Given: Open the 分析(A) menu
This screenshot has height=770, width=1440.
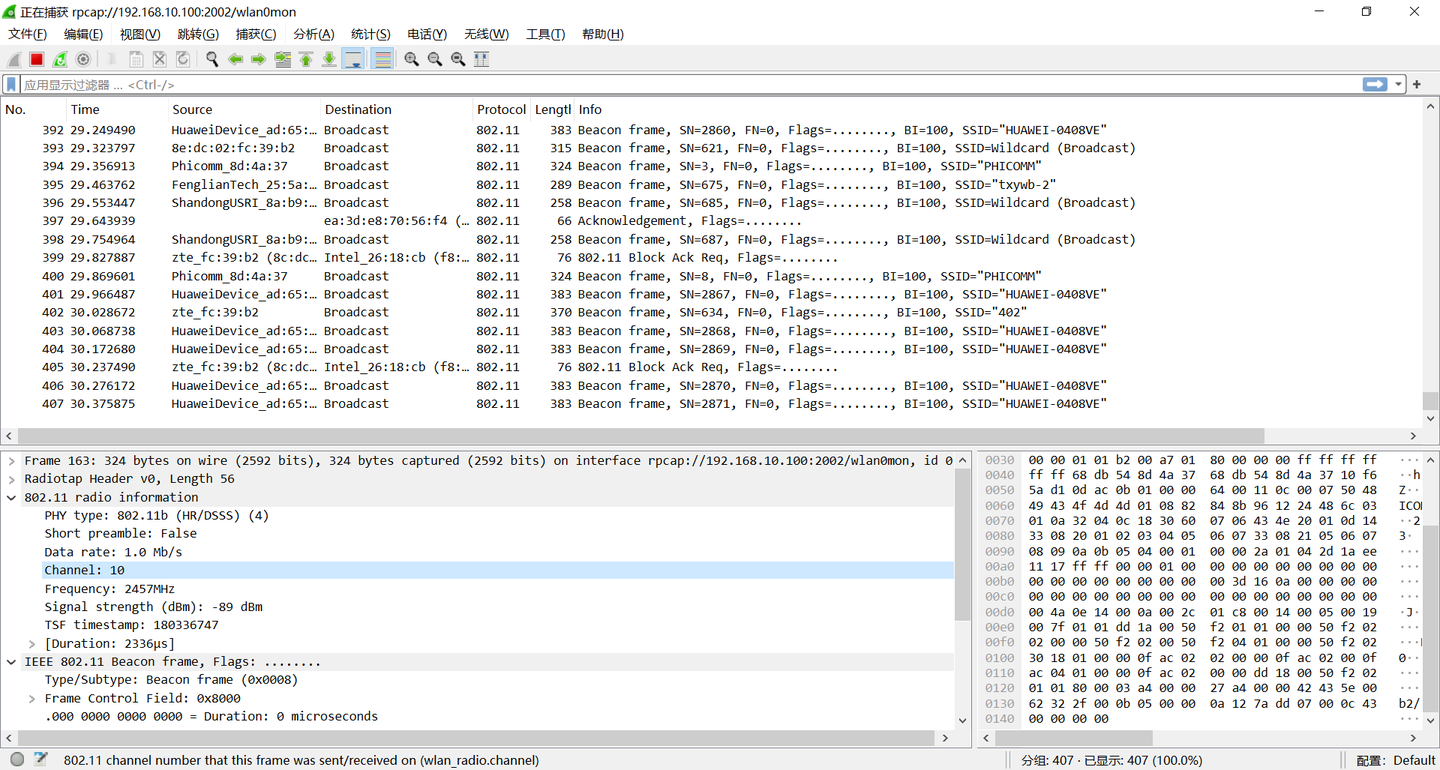Looking at the screenshot, I should coord(313,34).
